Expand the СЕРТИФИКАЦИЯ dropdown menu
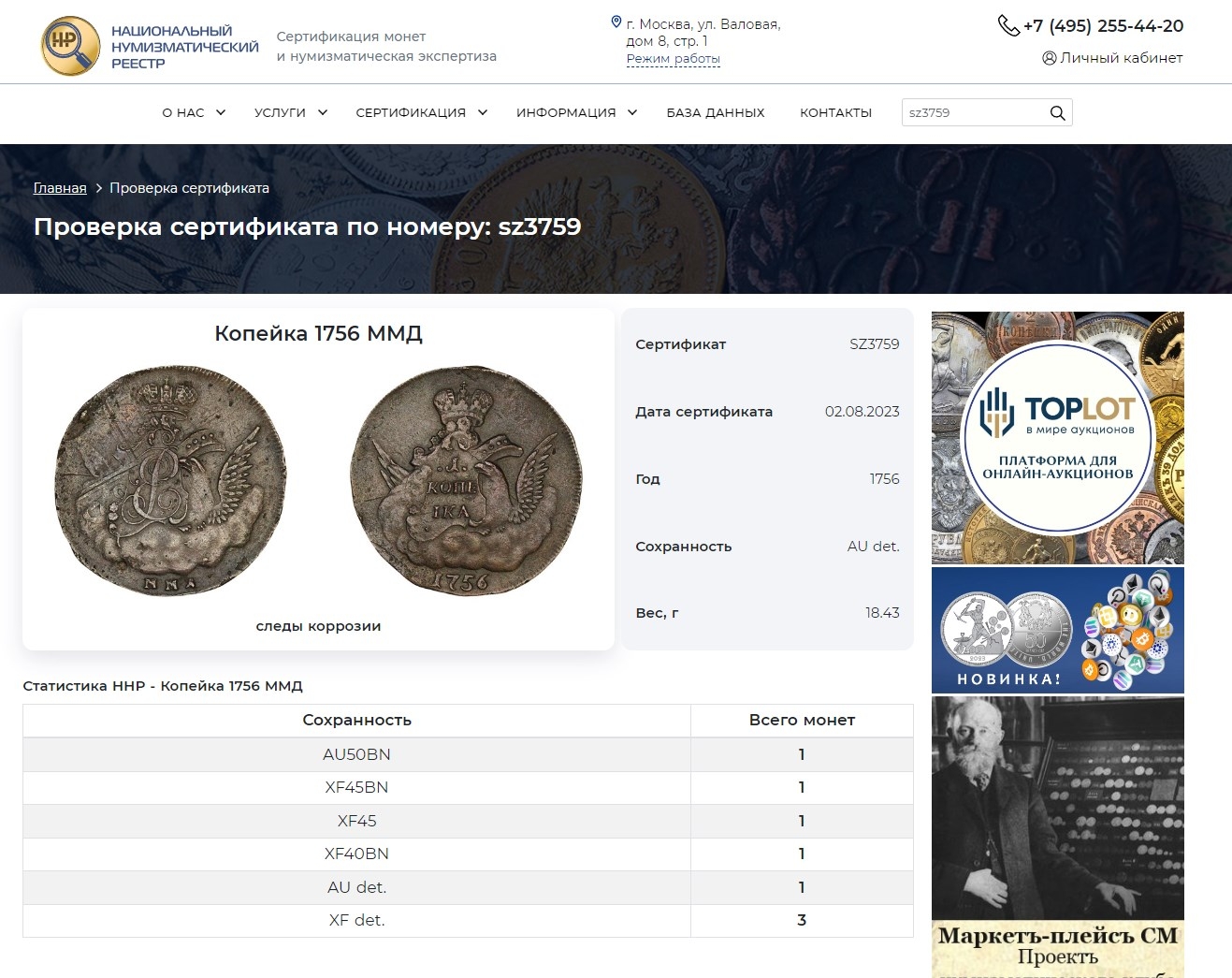 pos(421,113)
